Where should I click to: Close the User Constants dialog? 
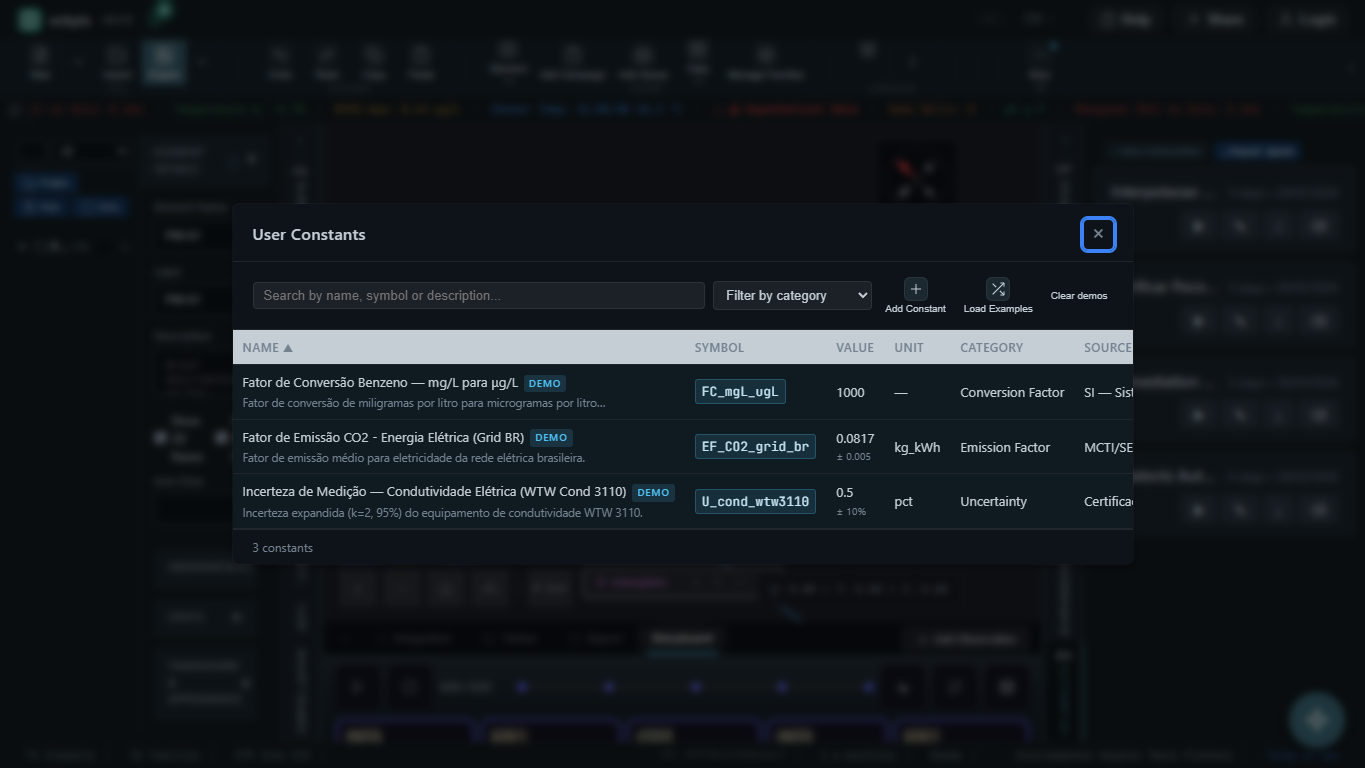(1098, 234)
